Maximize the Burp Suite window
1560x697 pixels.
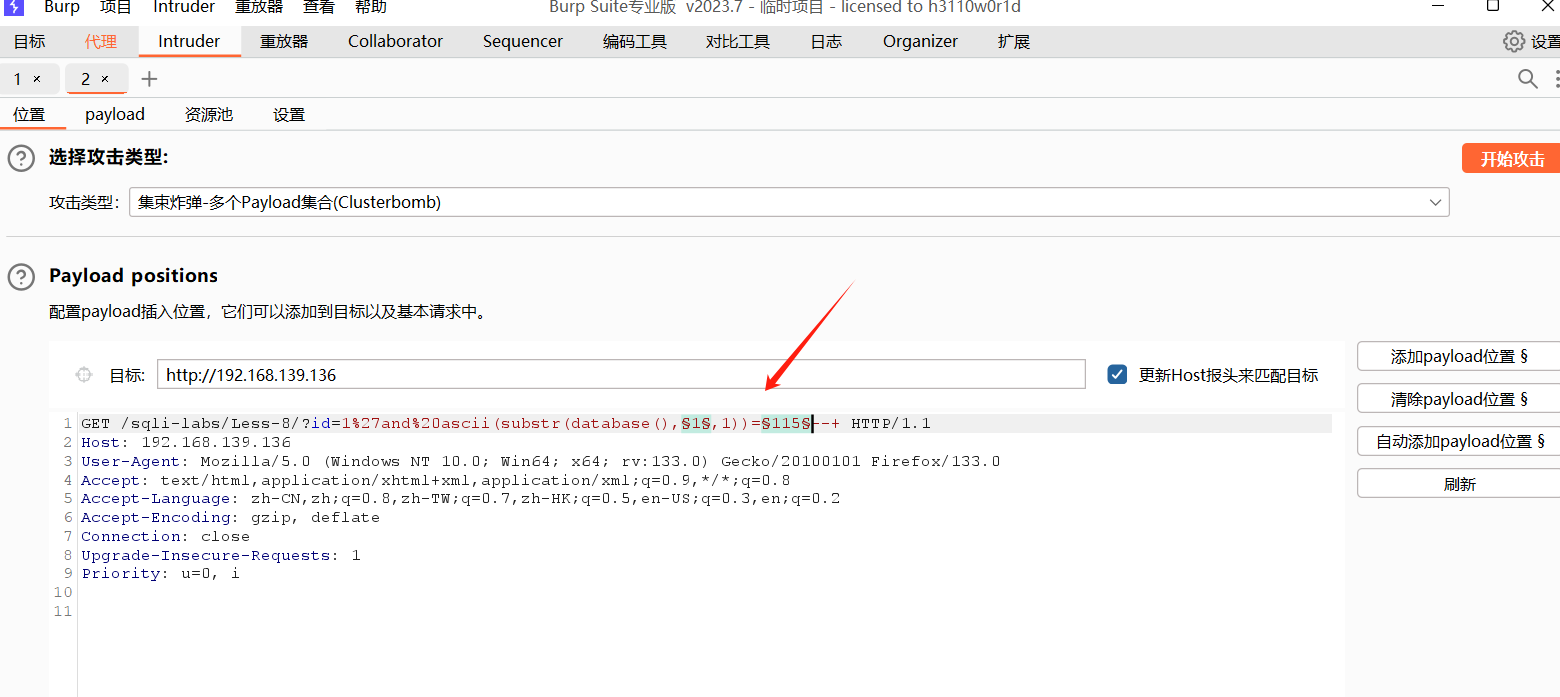click(1492, 6)
